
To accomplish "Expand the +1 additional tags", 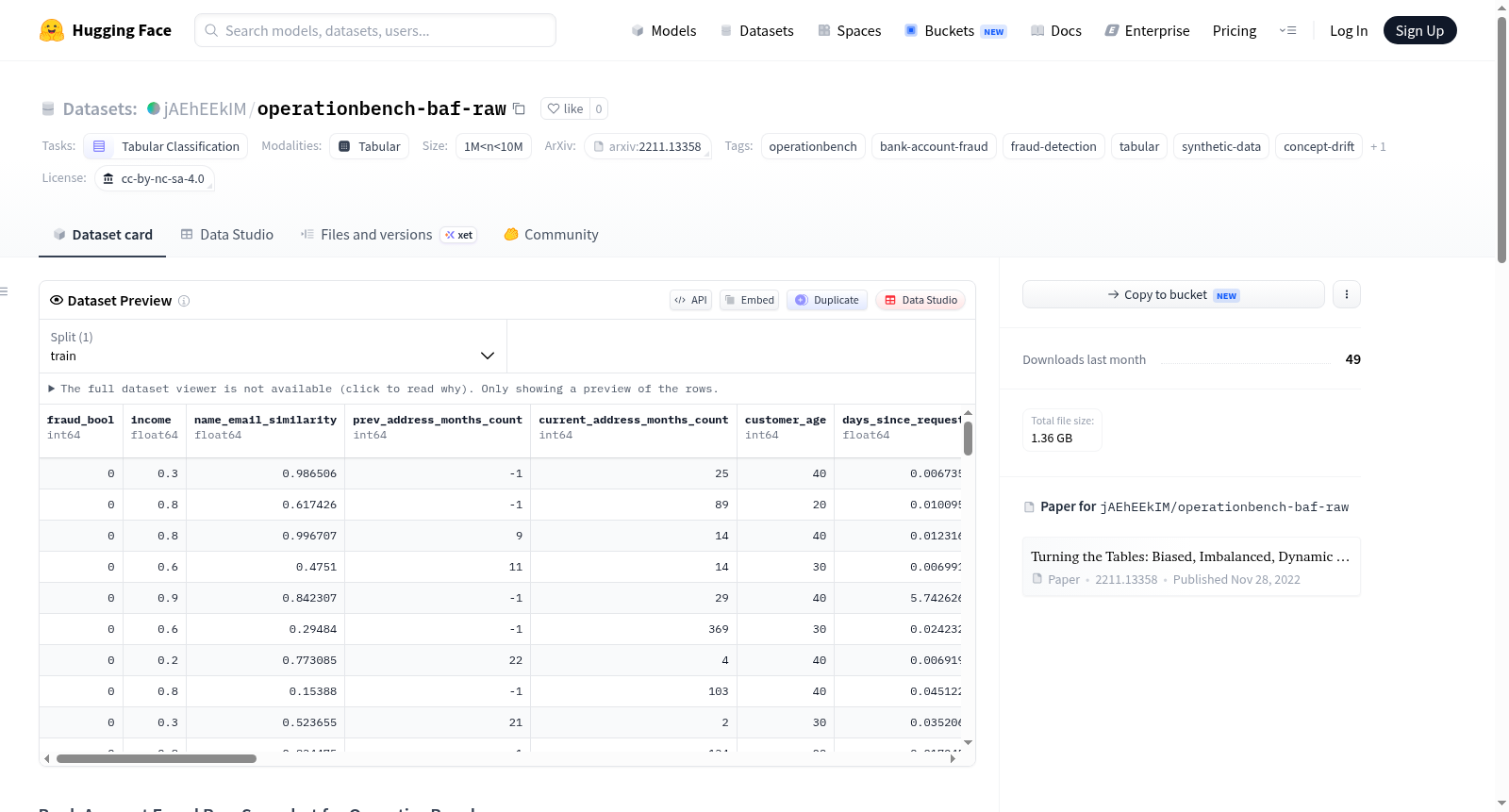I will coord(1378,146).
